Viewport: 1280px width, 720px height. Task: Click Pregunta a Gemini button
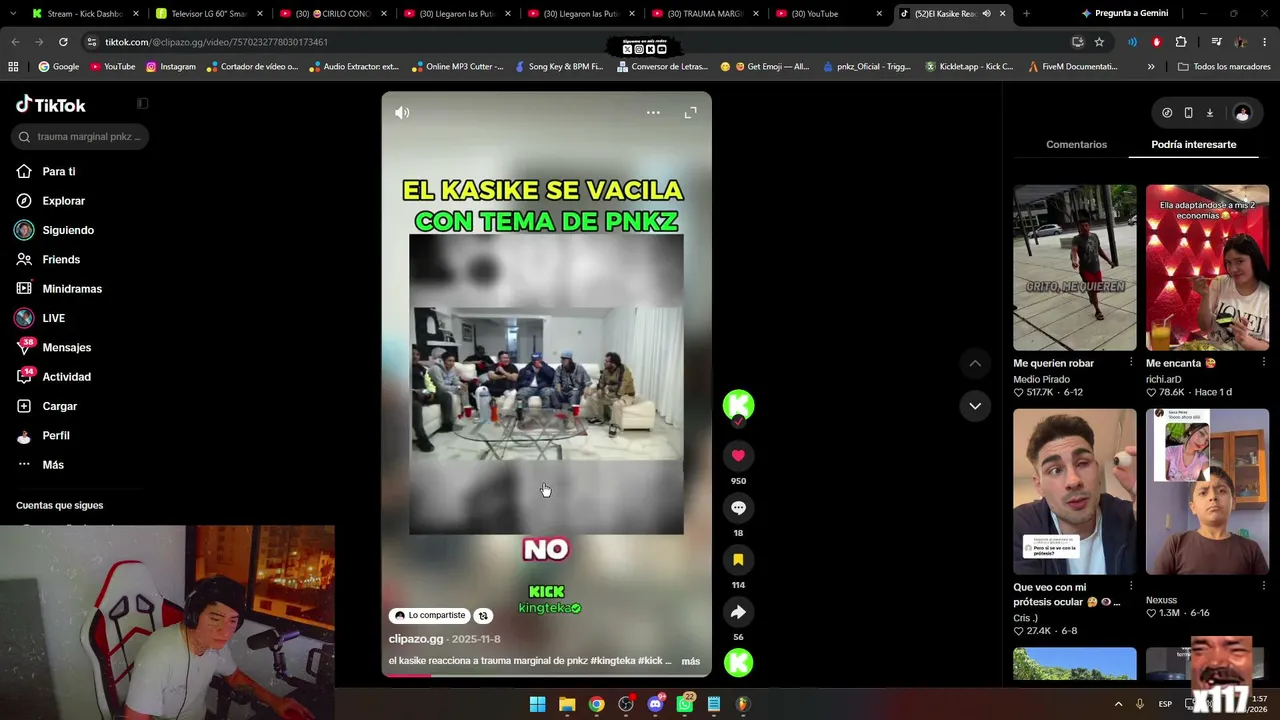tap(1124, 14)
